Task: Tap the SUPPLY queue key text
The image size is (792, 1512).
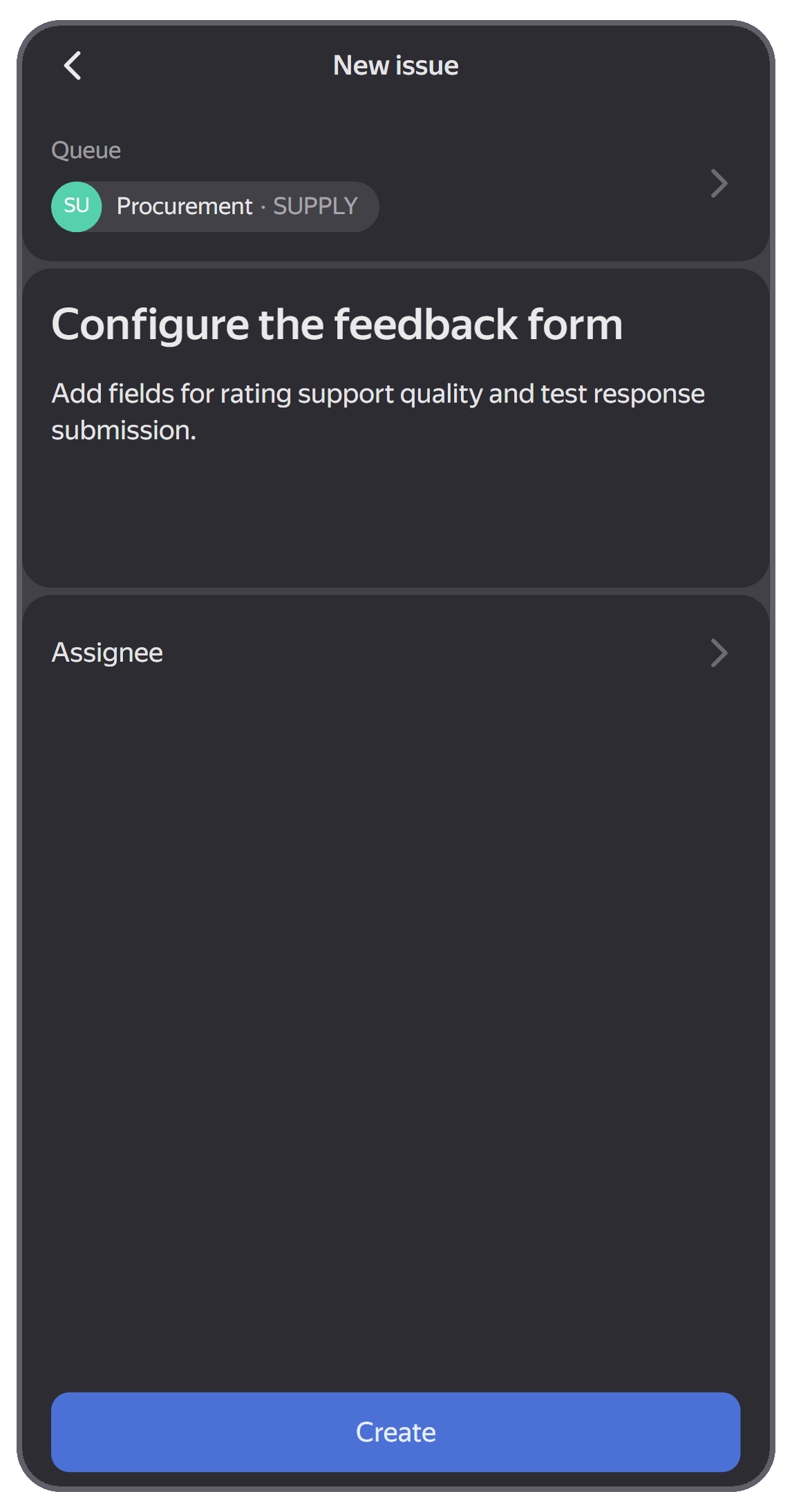Action: click(315, 206)
